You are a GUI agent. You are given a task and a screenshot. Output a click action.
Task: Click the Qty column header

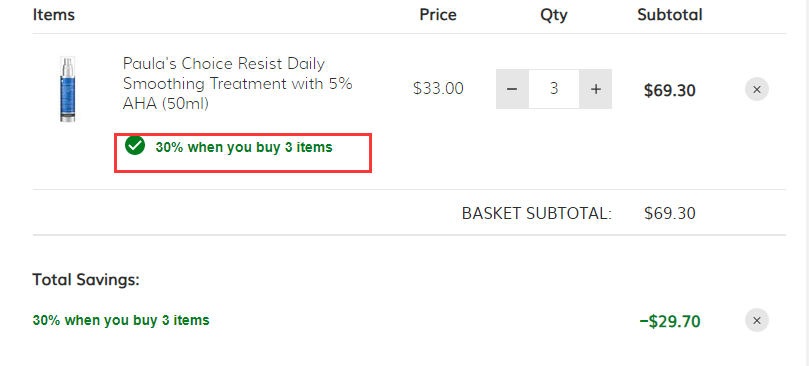coord(554,15)
